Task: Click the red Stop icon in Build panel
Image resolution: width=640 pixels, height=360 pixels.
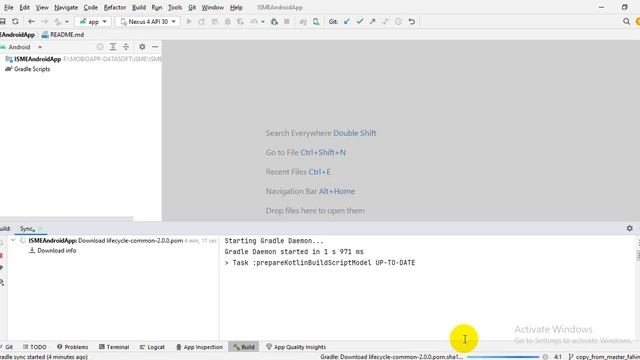Action: (x=2, y=256)
